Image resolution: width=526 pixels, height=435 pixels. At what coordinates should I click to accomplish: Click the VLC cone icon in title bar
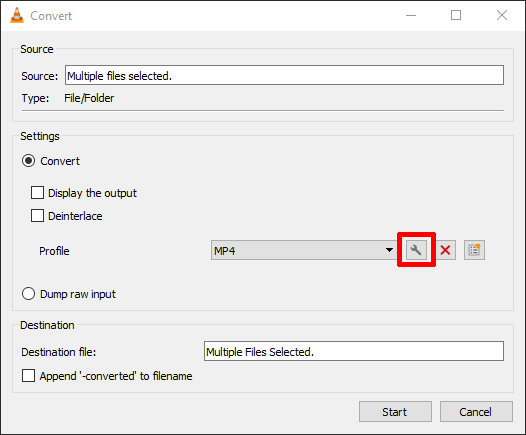(17, 15)
